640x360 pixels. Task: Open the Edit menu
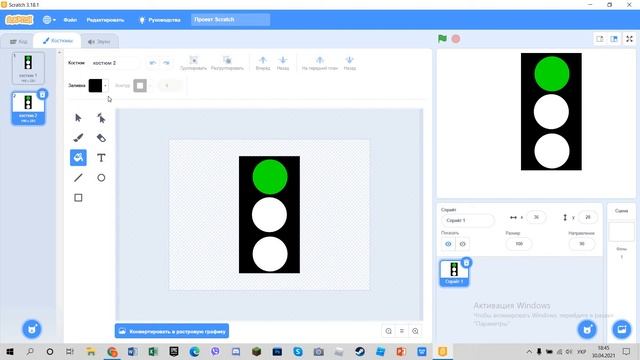[x=105, y=20]
